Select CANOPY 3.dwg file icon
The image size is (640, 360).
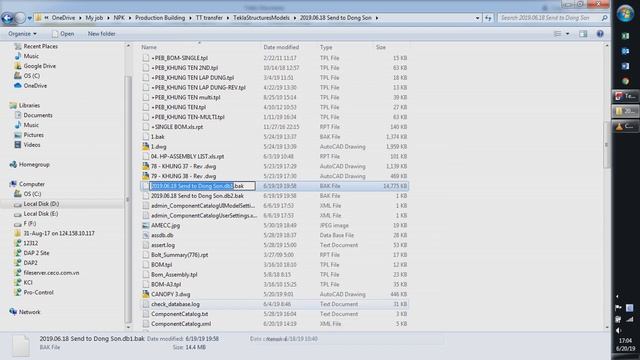(x=146, y=294)
